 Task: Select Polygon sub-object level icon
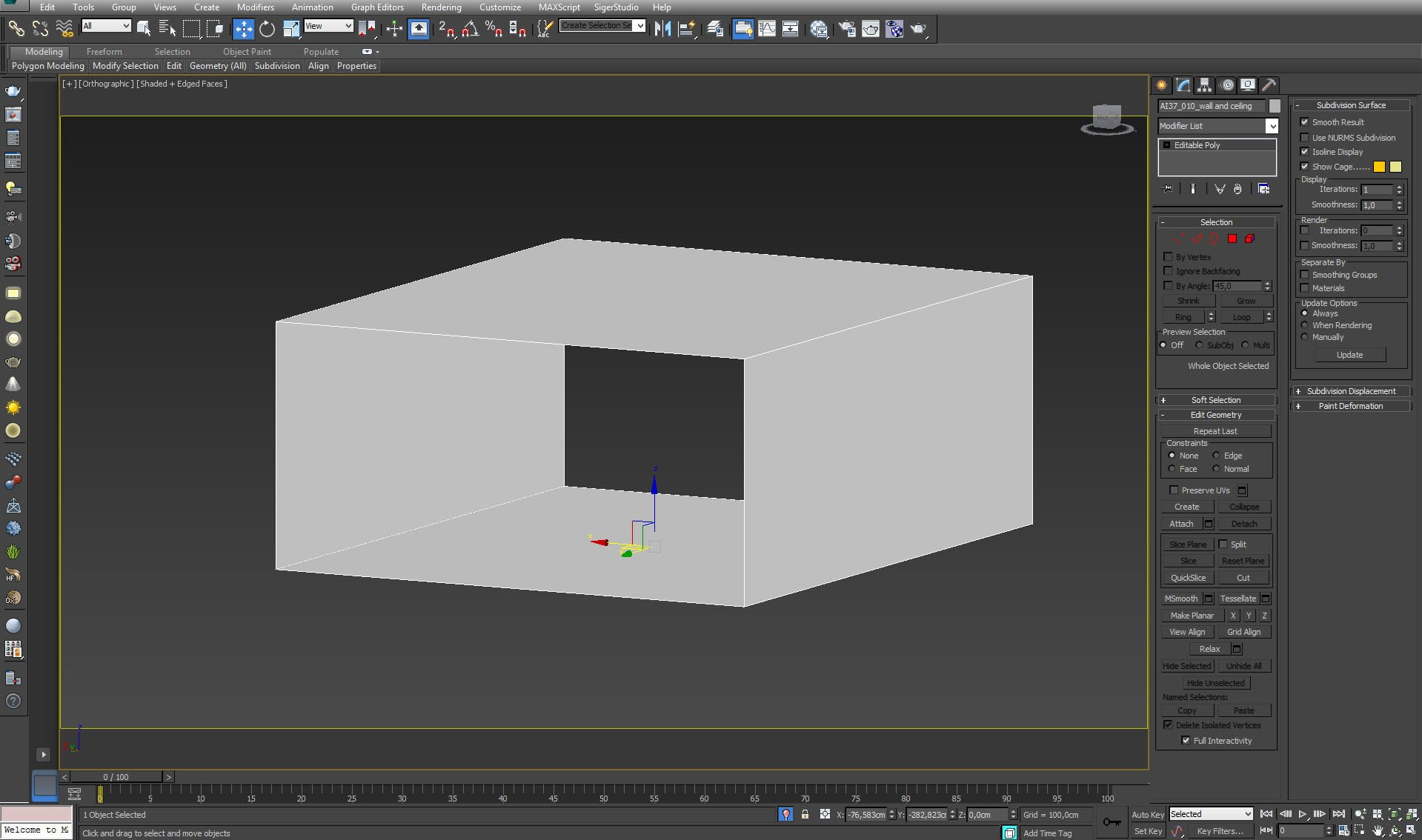pyautogui.click(x=1232, y=239)
